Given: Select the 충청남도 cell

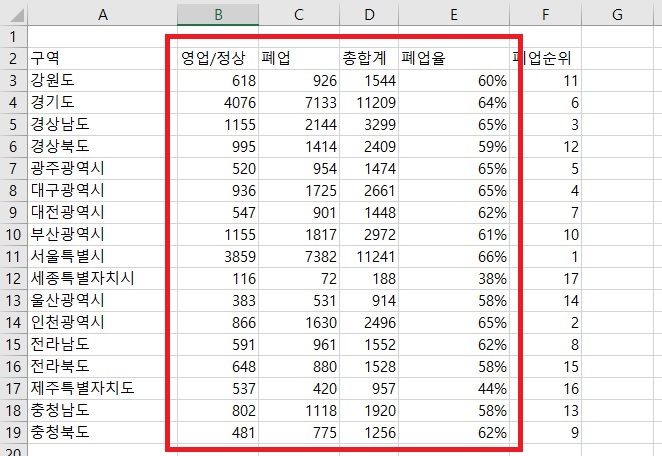Looking at the screenshot, I should click(103, 410).
